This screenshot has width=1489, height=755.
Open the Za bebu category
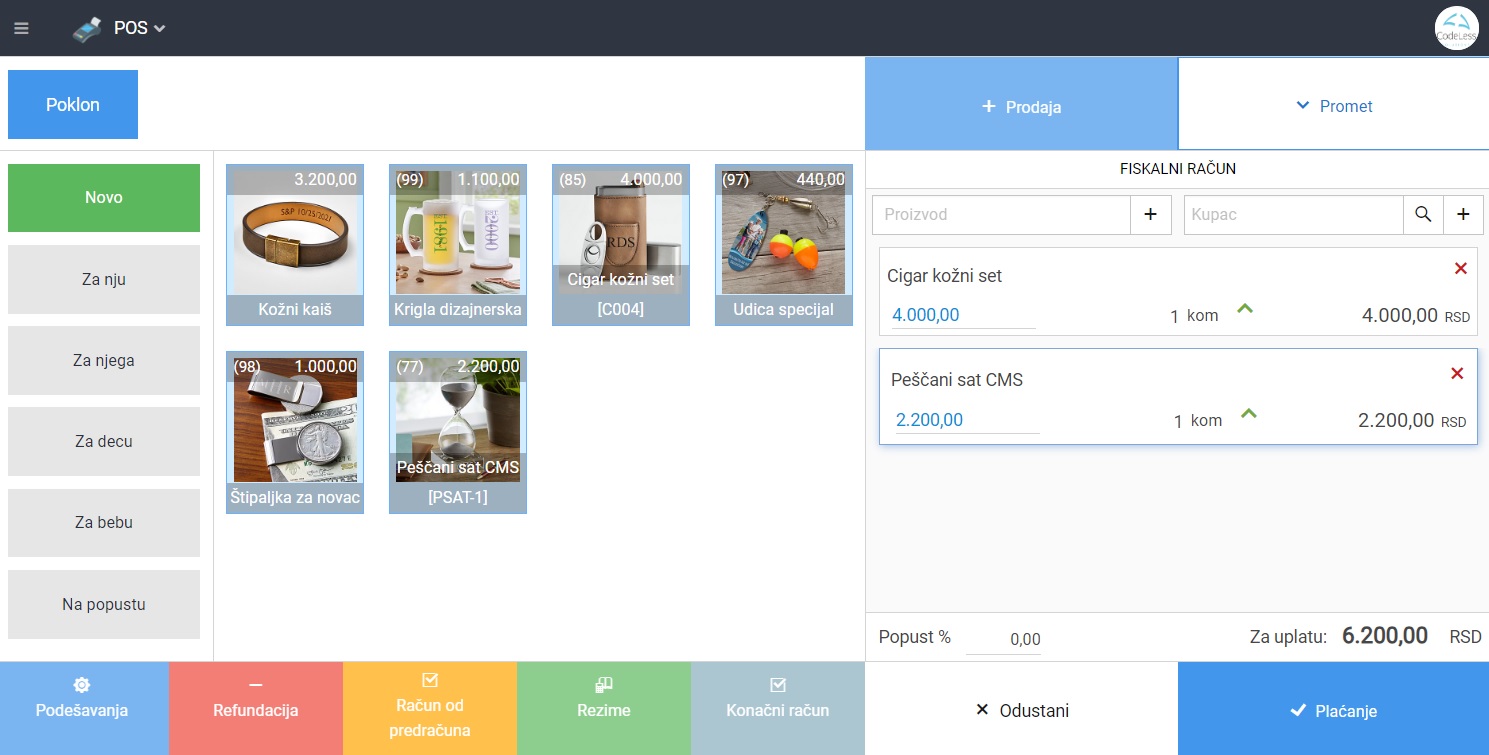pos(104,522)
